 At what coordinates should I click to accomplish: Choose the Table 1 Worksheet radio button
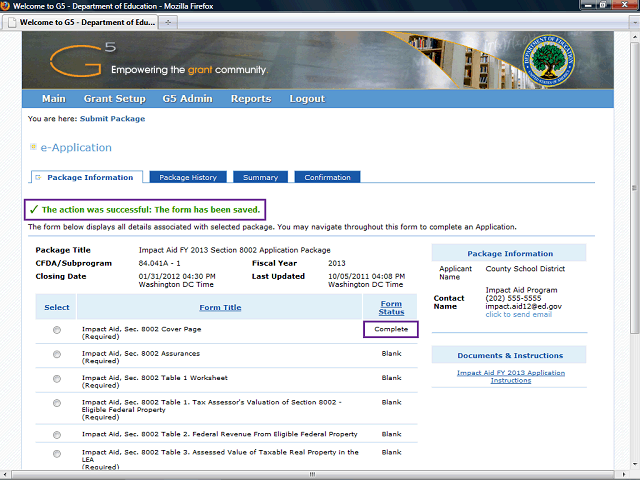[x=56, y=378]
